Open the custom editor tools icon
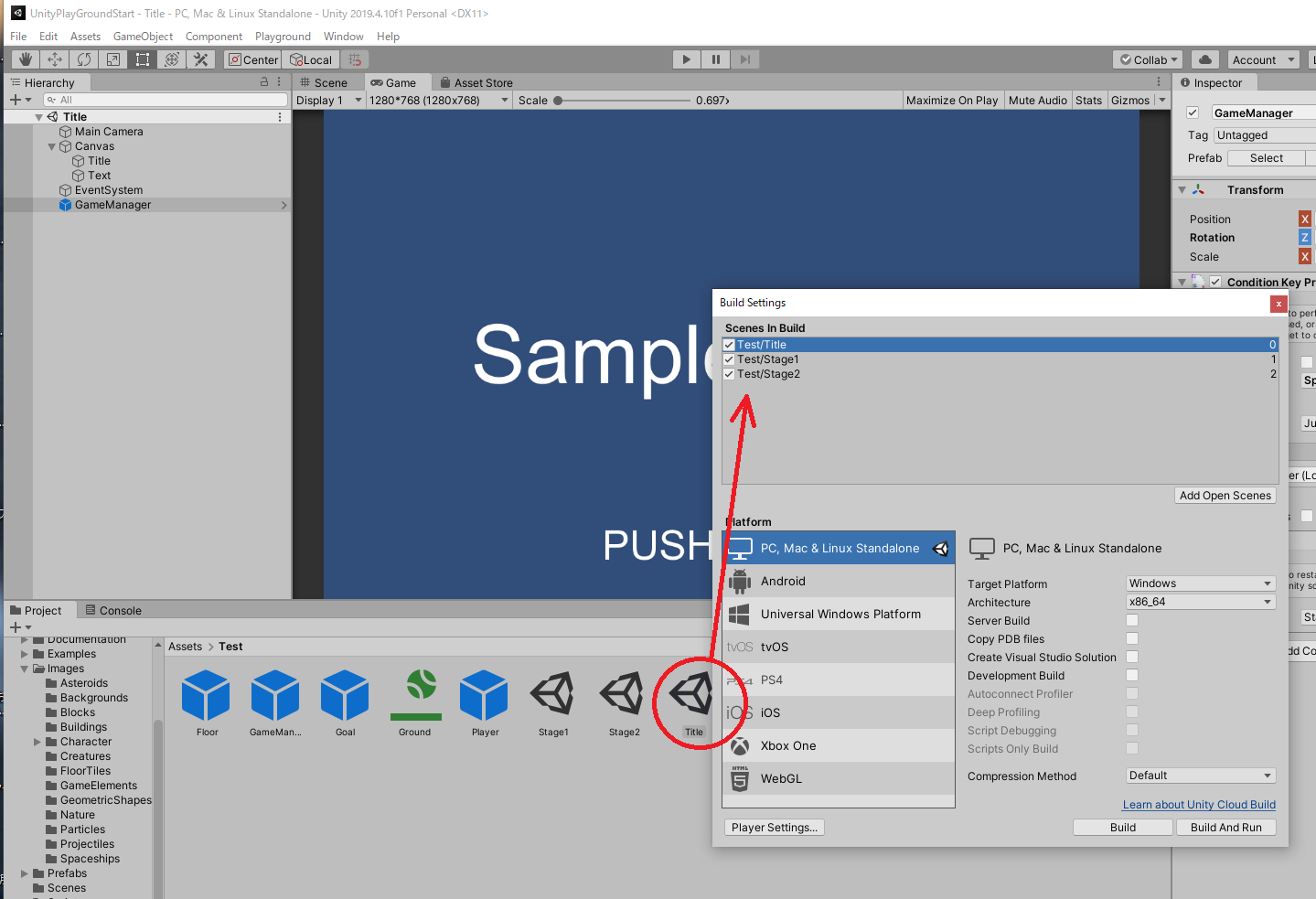This screenshot has width=1316, height=899. click(201, 59)
